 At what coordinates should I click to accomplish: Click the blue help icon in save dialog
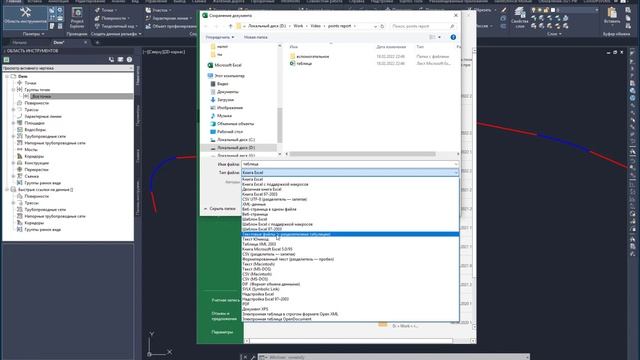pyautogui.click(x=453, y=37)
